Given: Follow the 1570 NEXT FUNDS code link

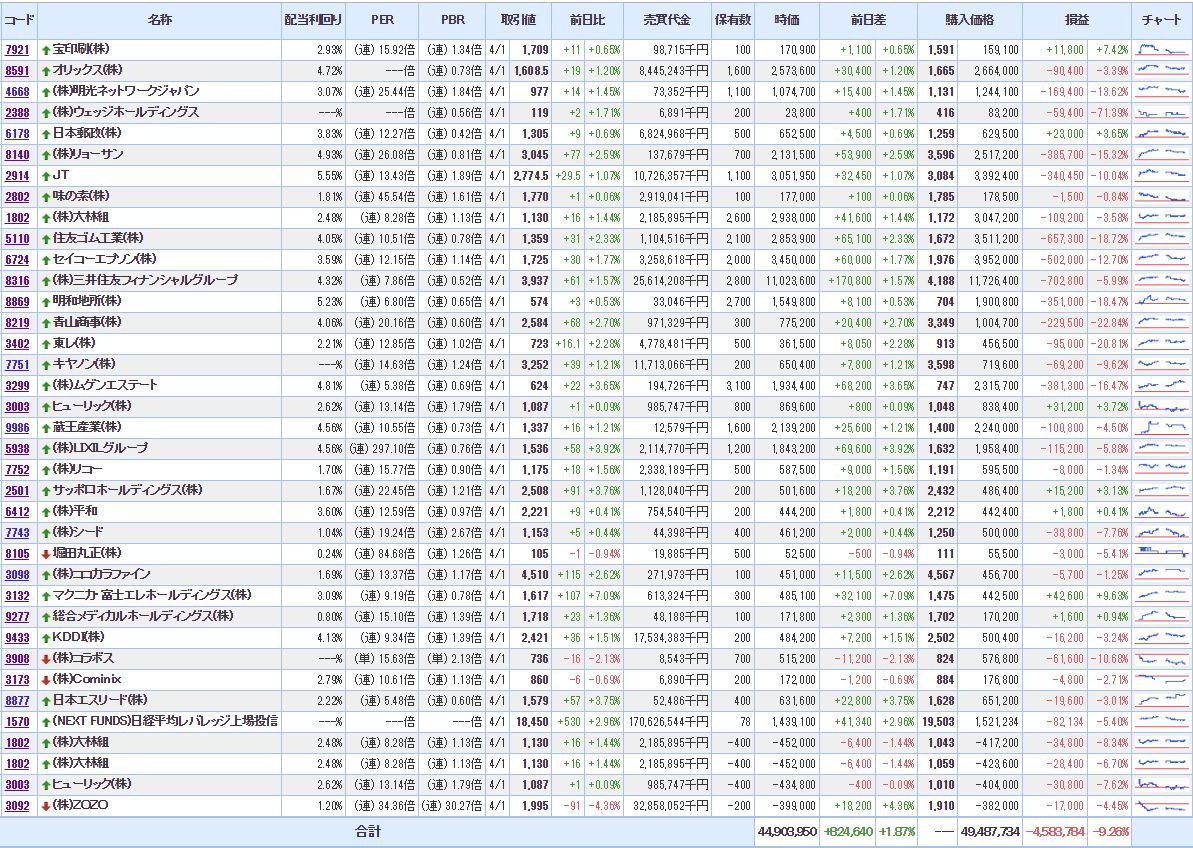Looking at the screenshot, I should [17, 721].
